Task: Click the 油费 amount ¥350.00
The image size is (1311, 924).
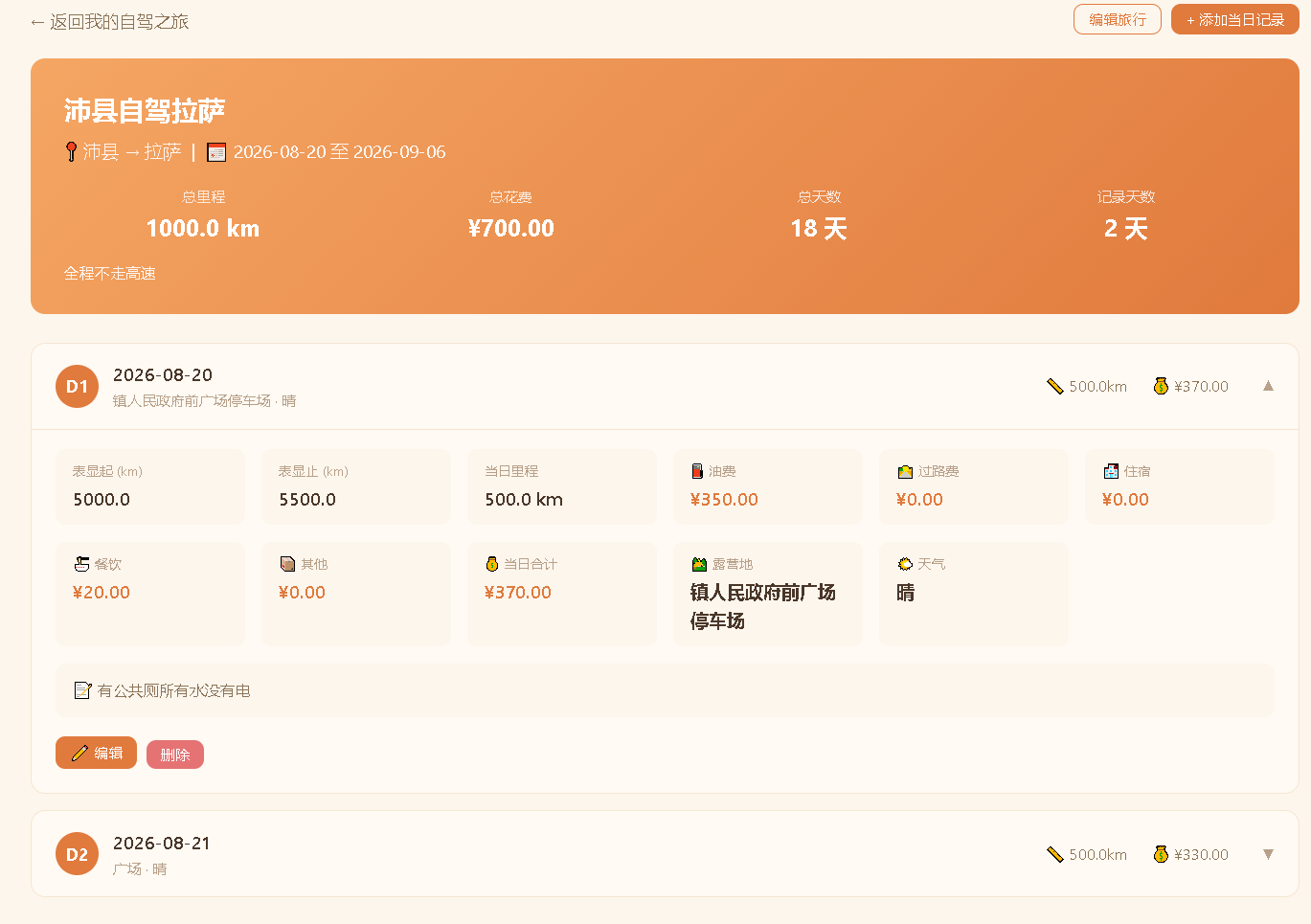Action: tap(724, 499)
